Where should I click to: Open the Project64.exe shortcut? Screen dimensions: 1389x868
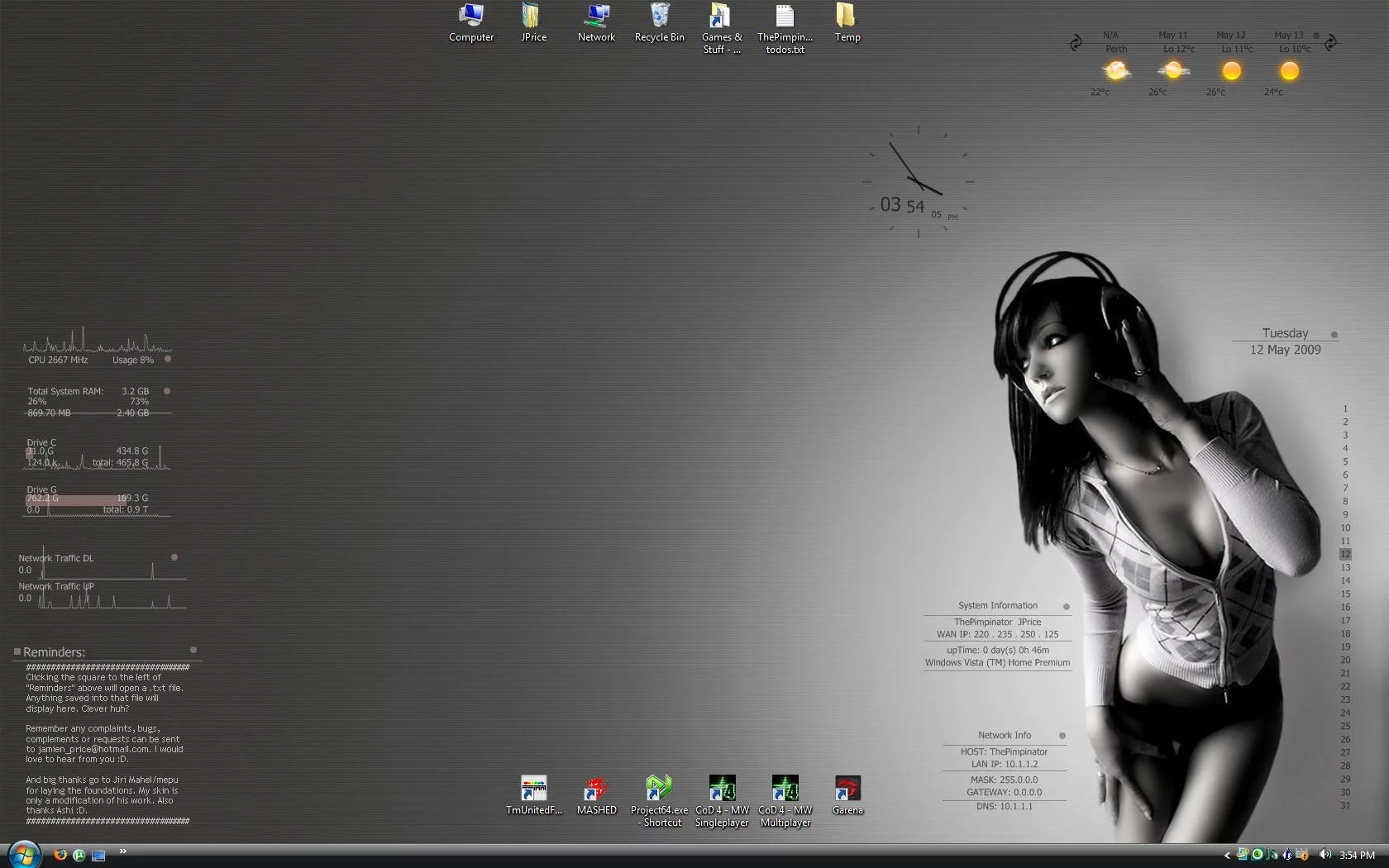(659, 789)
